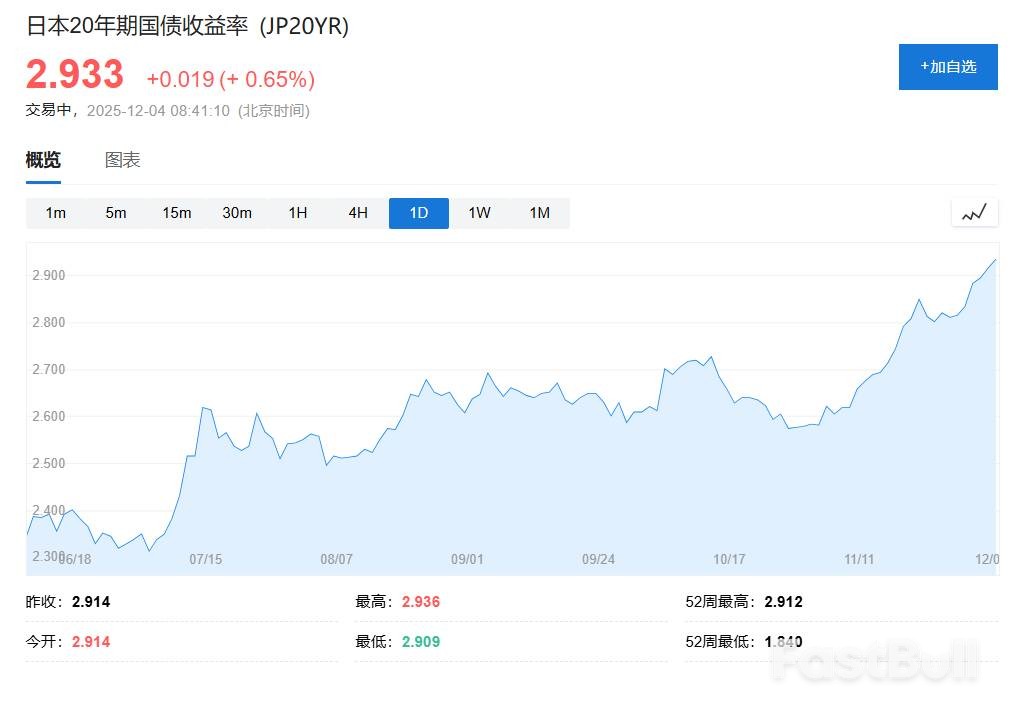Select the 30m timeframe
The image size is (1012, 714).
click(237, 212)
